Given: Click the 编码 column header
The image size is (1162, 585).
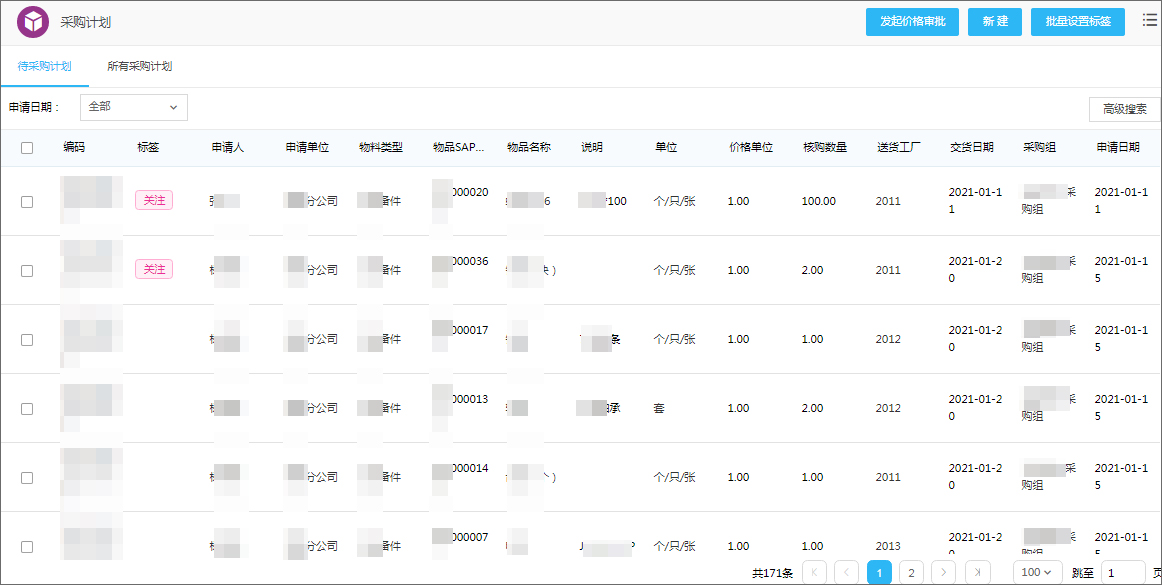Looking at the screenshot, I should 74,148.
